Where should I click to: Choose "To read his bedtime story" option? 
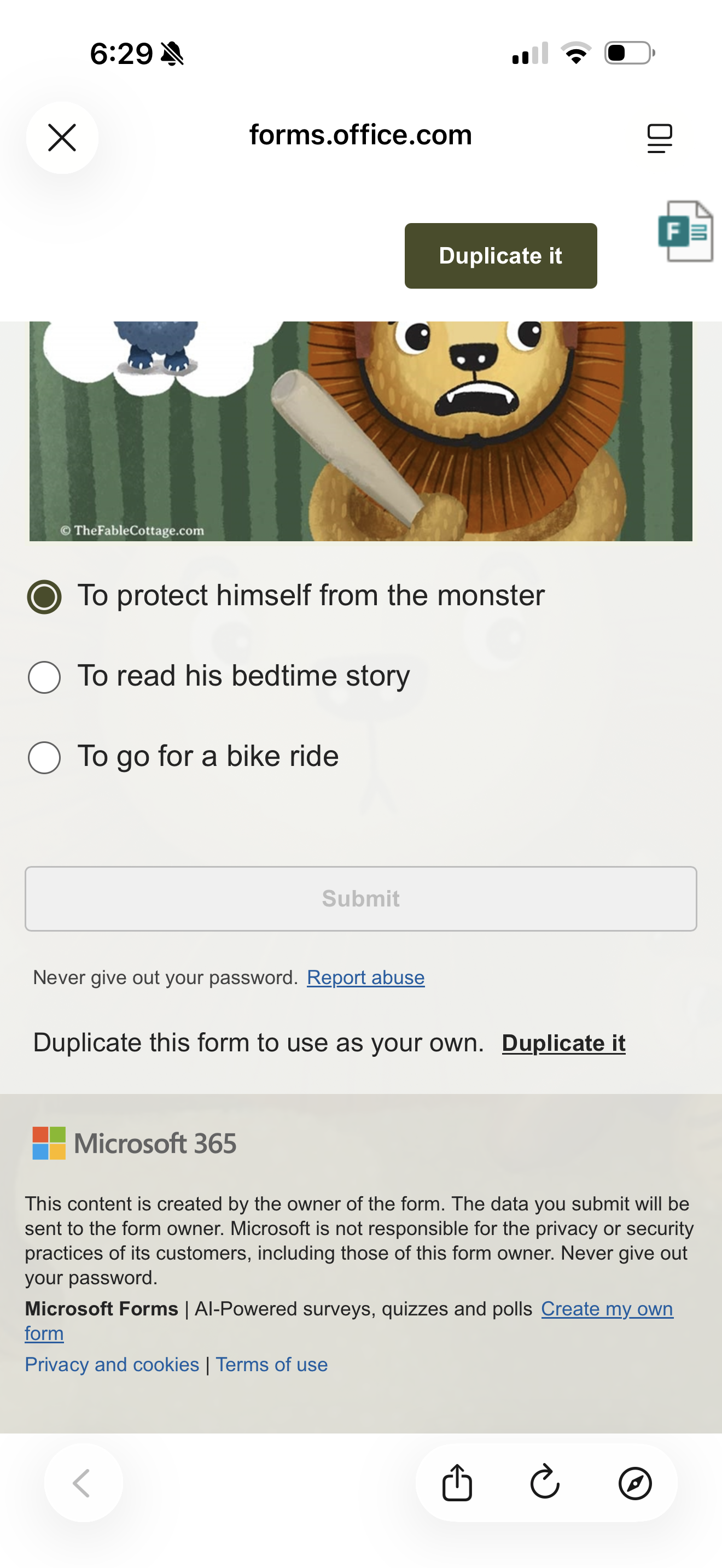click(44, 677)
